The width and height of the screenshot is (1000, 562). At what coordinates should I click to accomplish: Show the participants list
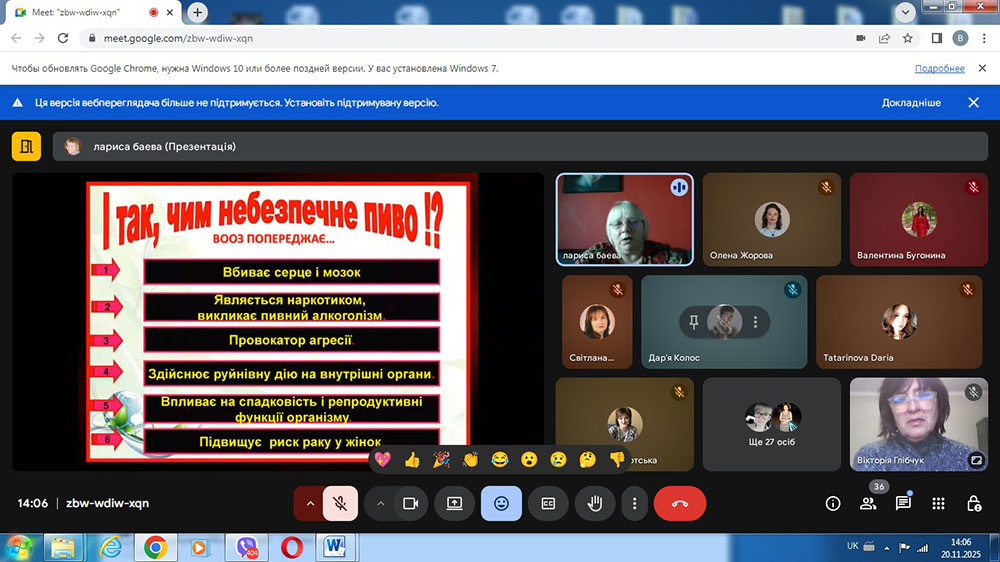868,504
